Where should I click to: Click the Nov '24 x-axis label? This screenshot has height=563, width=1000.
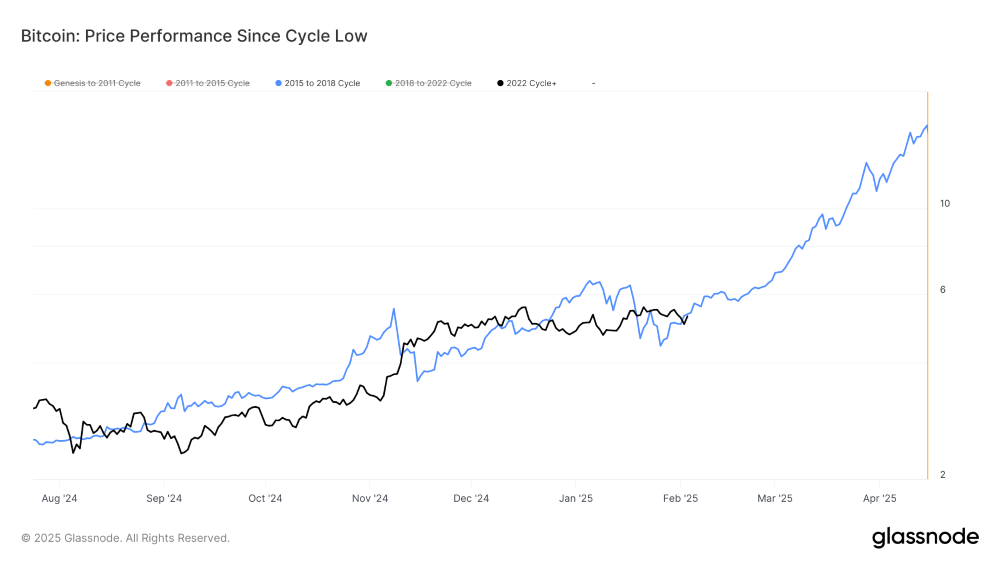369,497
